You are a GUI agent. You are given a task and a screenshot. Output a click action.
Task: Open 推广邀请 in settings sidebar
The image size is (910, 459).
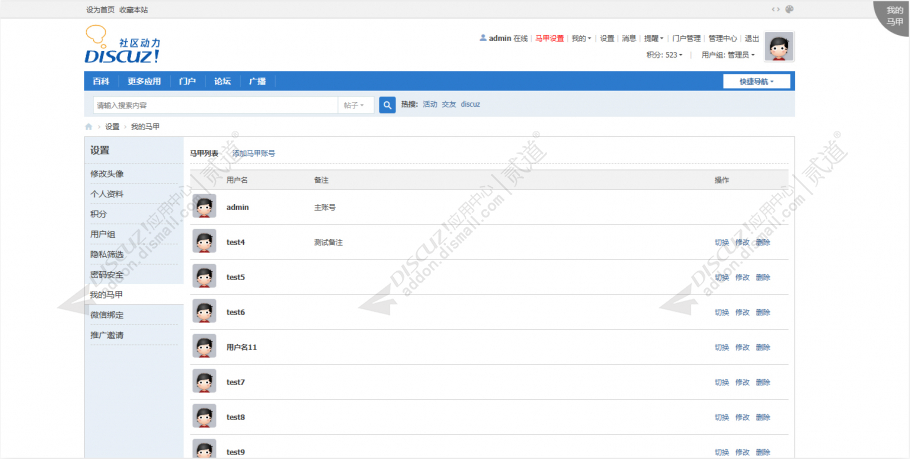[x=107, y=335]
